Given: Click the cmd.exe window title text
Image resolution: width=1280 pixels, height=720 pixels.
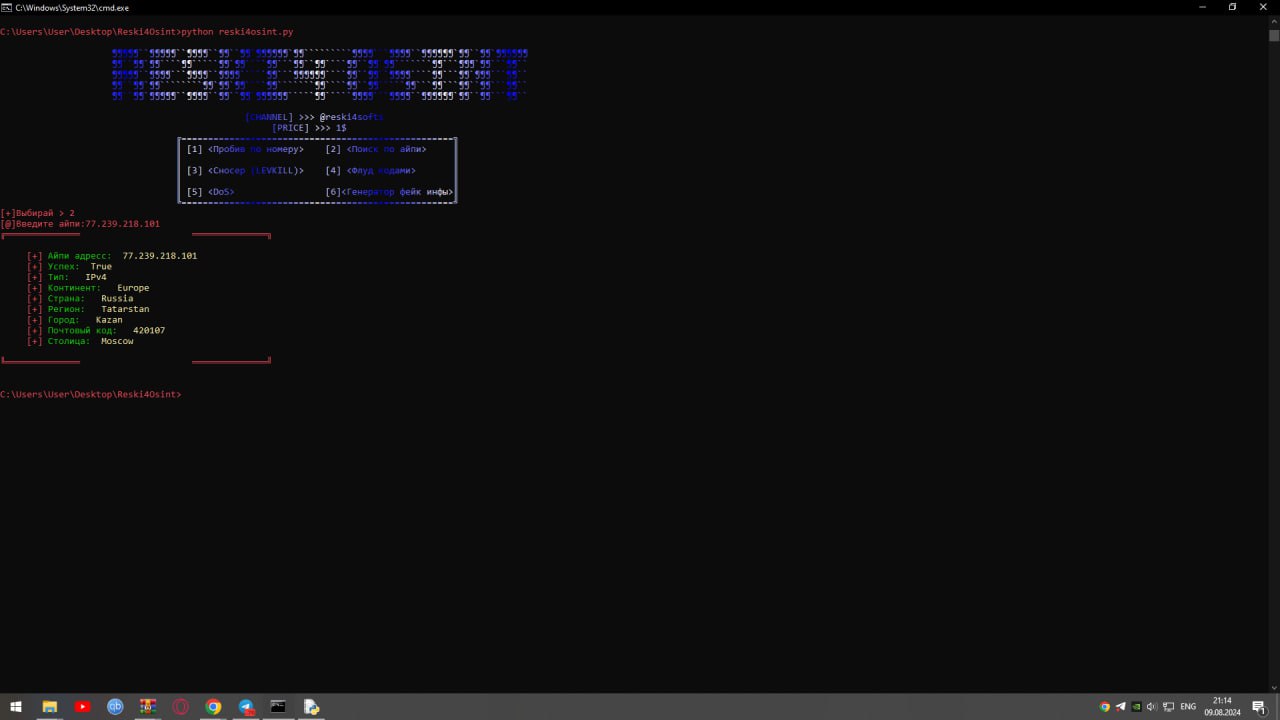Looking at the screenshot, I should 72,7.
